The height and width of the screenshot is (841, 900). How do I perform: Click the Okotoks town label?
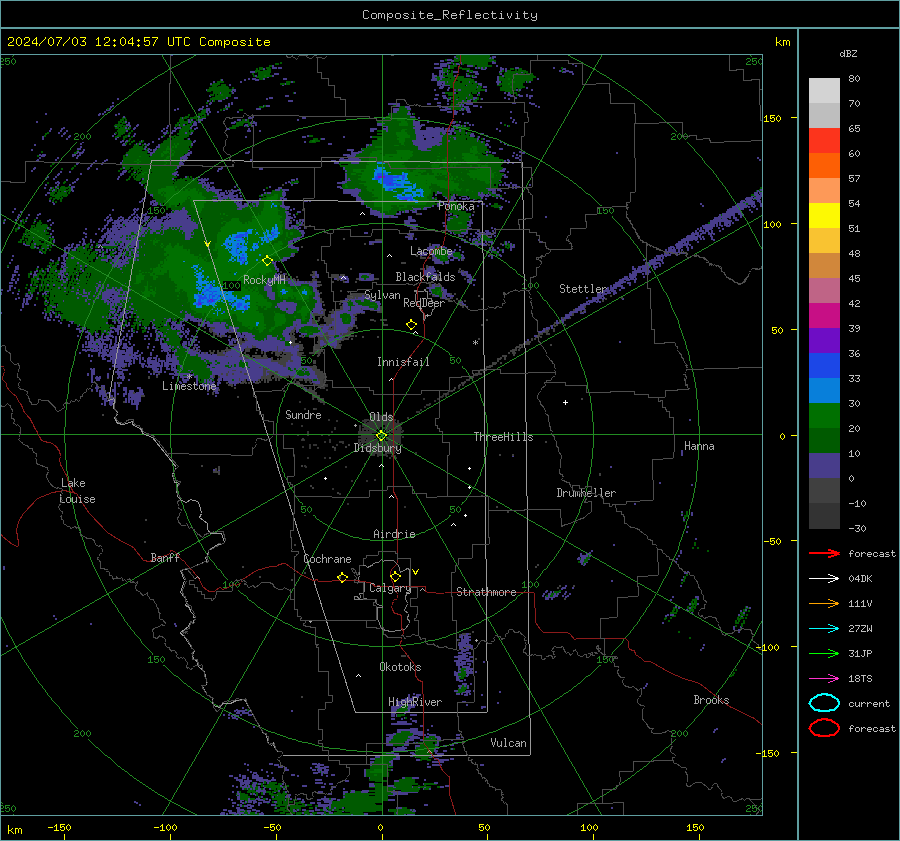tap(400, 667)
